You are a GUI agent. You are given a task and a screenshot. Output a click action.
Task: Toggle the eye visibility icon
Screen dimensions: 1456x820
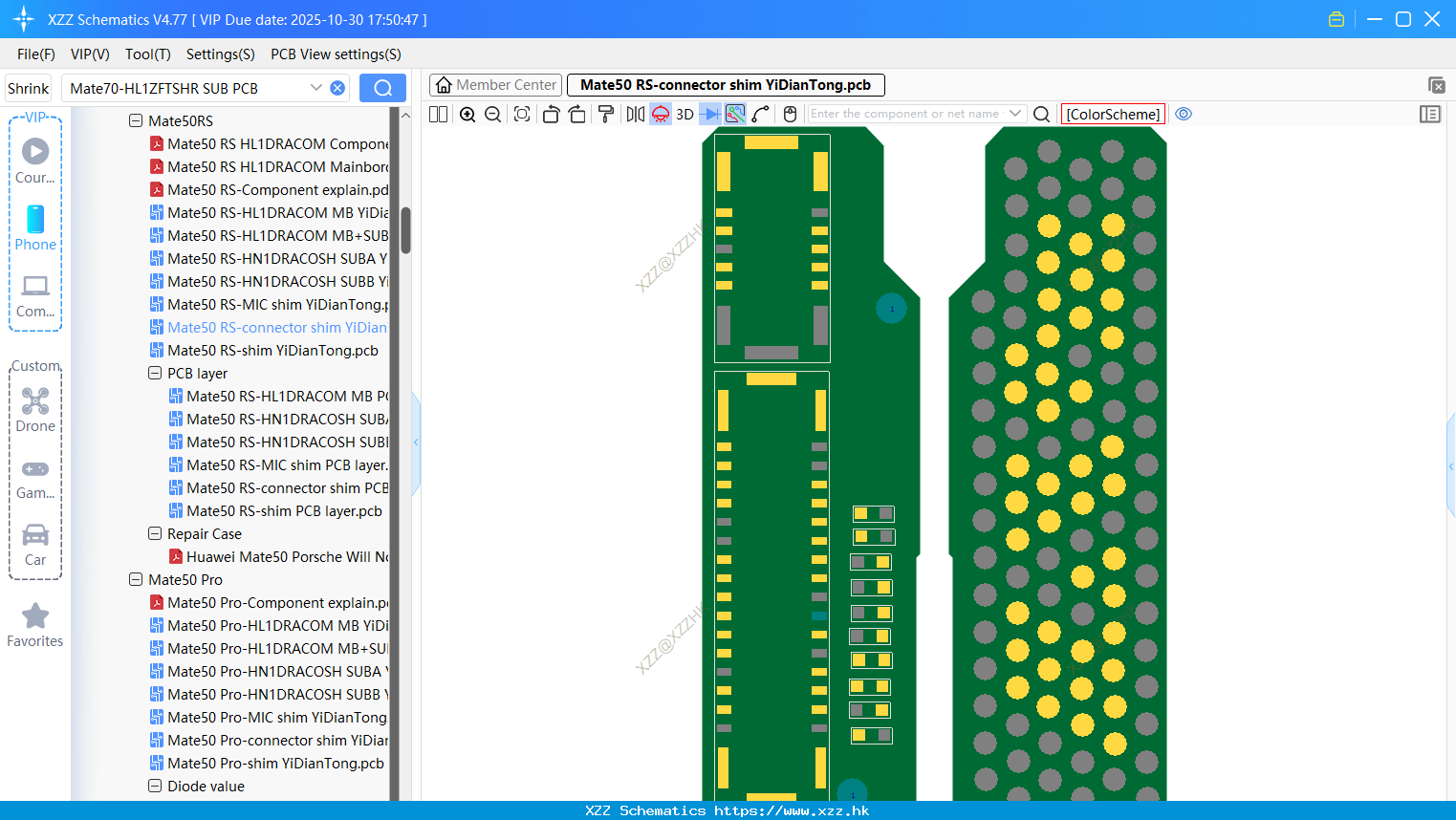(x=1184, y=114)
